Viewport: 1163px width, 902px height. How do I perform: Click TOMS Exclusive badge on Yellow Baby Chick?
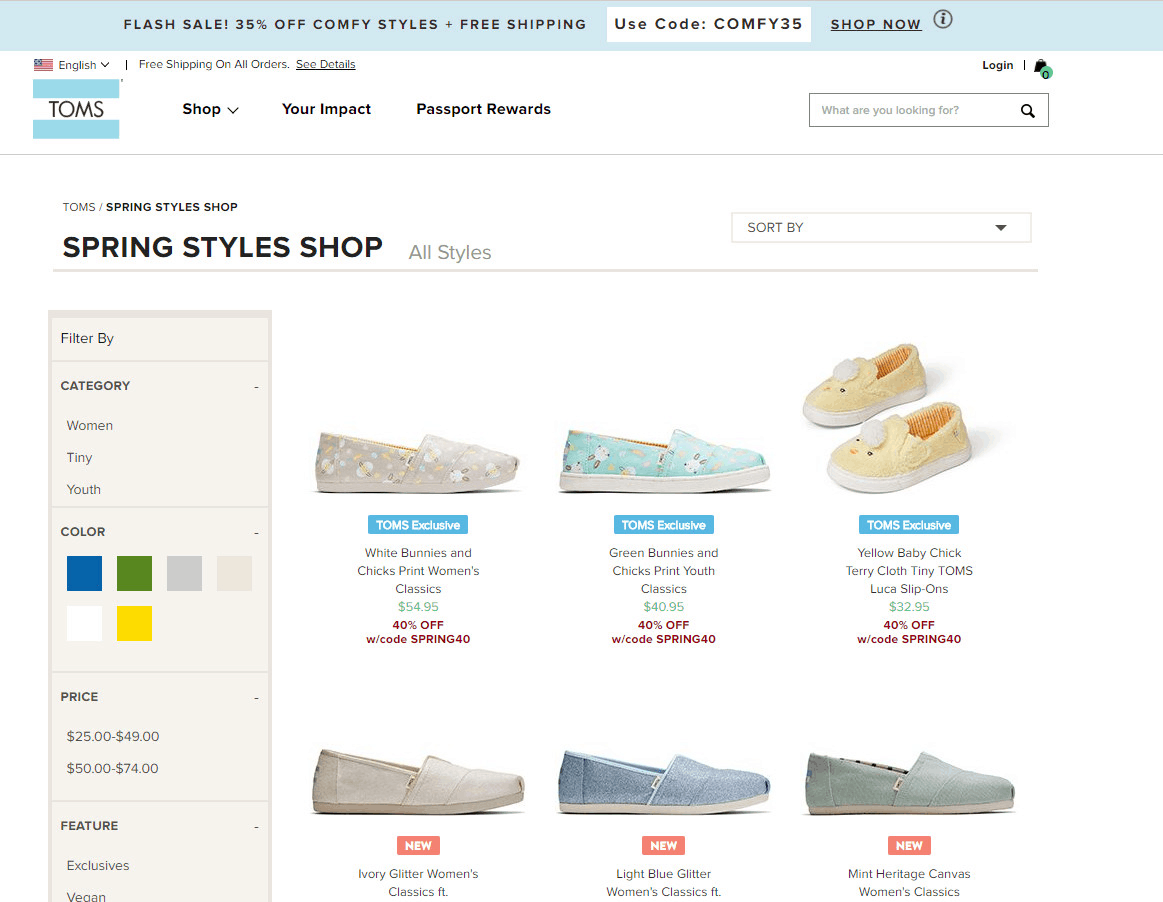coord(909,525)
